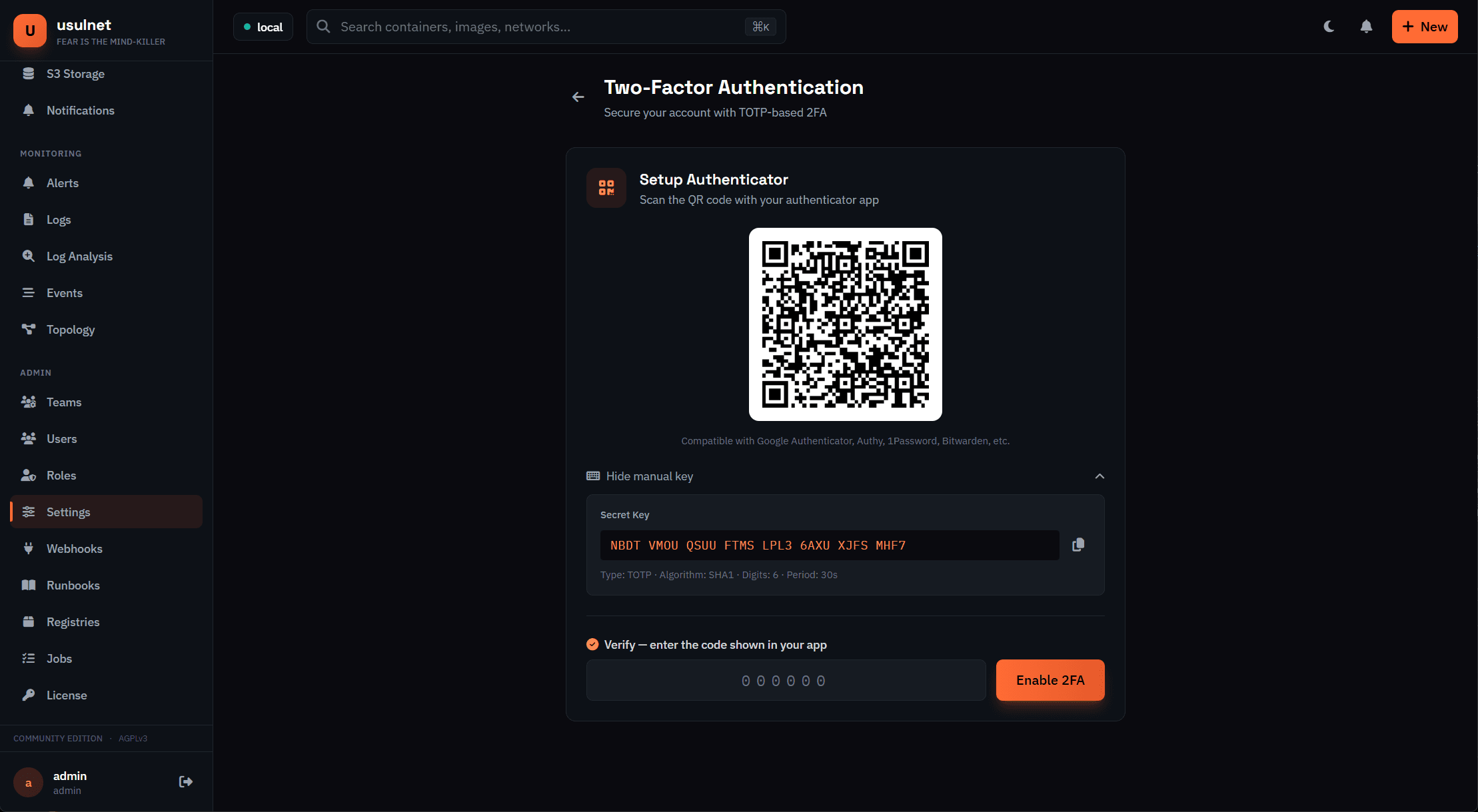This screenshot has height=812, width=1478.
Task: Click the search containers input box
Action: tap(540, 27)
